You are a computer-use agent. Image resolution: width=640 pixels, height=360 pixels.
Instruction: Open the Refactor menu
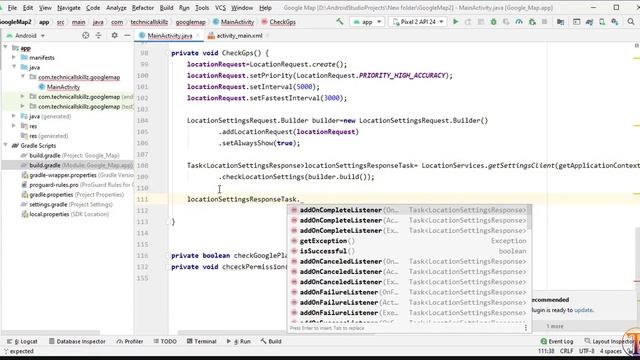(x=142, y=8)
